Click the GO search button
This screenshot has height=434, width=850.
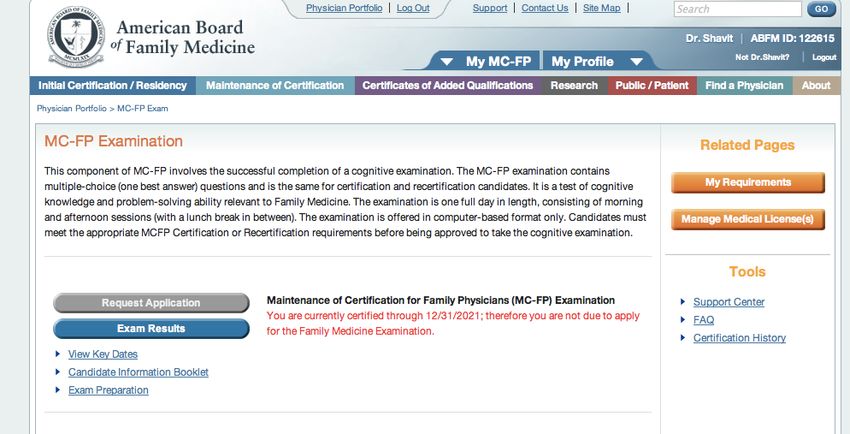click(821, 9)
